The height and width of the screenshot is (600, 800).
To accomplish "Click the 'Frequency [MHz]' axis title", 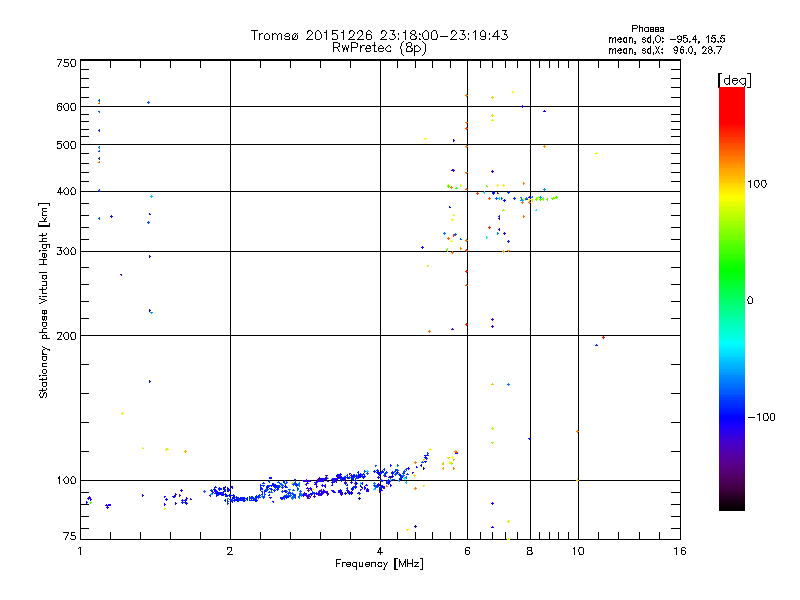I will 379,564.
